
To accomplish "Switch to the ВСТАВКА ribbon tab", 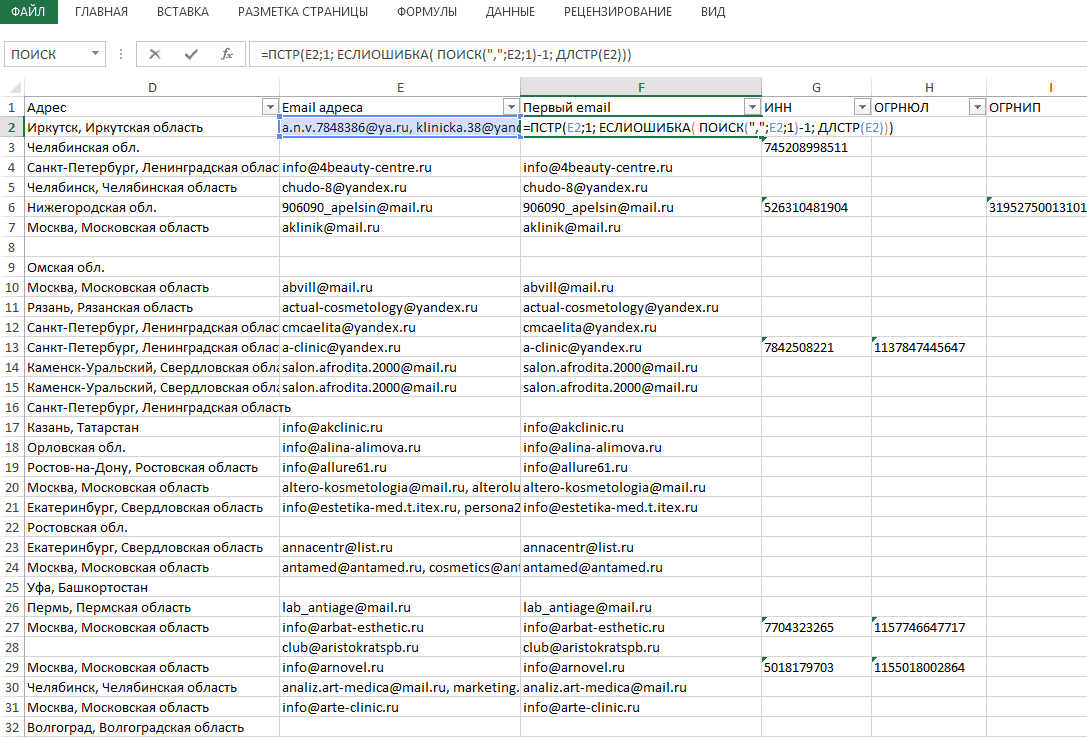I will pyautogui.click(x=182, y=12).
